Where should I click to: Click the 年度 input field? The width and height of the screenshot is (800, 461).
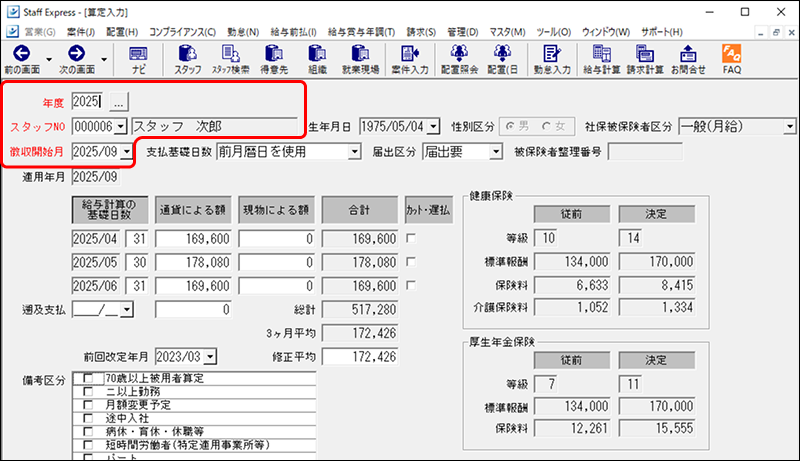coord(87,101)
